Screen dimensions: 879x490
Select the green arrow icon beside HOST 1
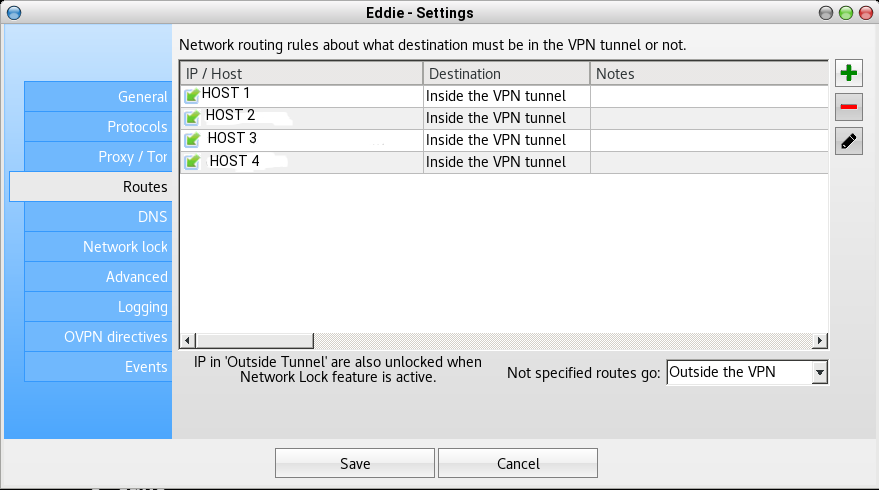pos(192,96)
